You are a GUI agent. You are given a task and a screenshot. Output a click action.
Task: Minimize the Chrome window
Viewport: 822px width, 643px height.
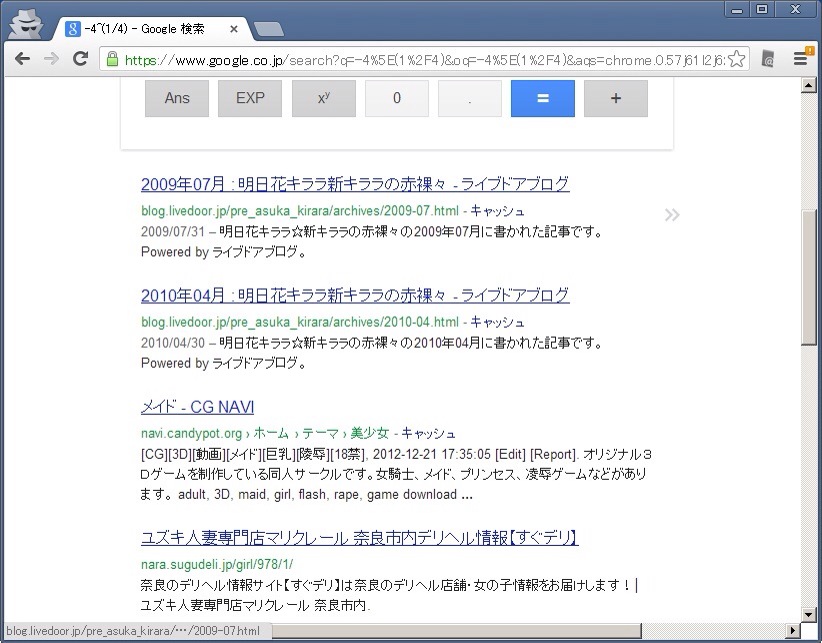pos(737,9)
